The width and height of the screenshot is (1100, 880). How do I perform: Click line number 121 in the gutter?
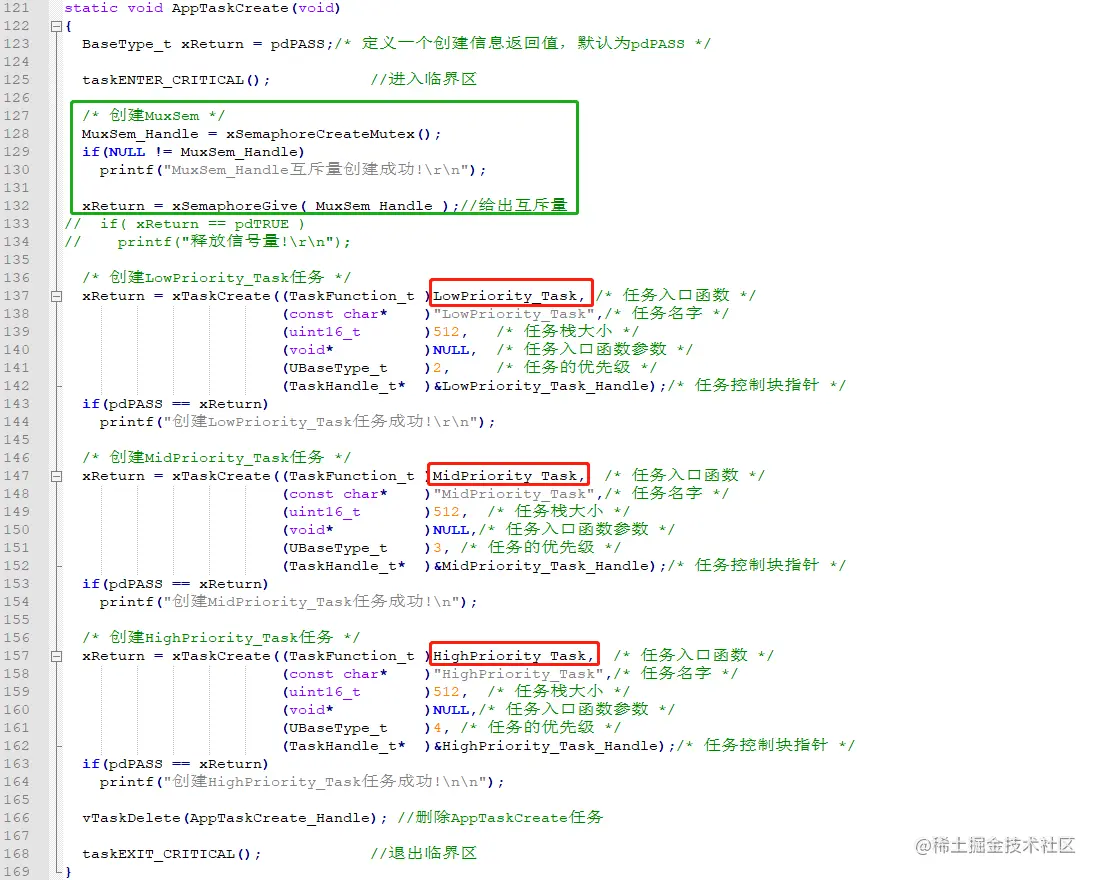(x=16, y=8)
